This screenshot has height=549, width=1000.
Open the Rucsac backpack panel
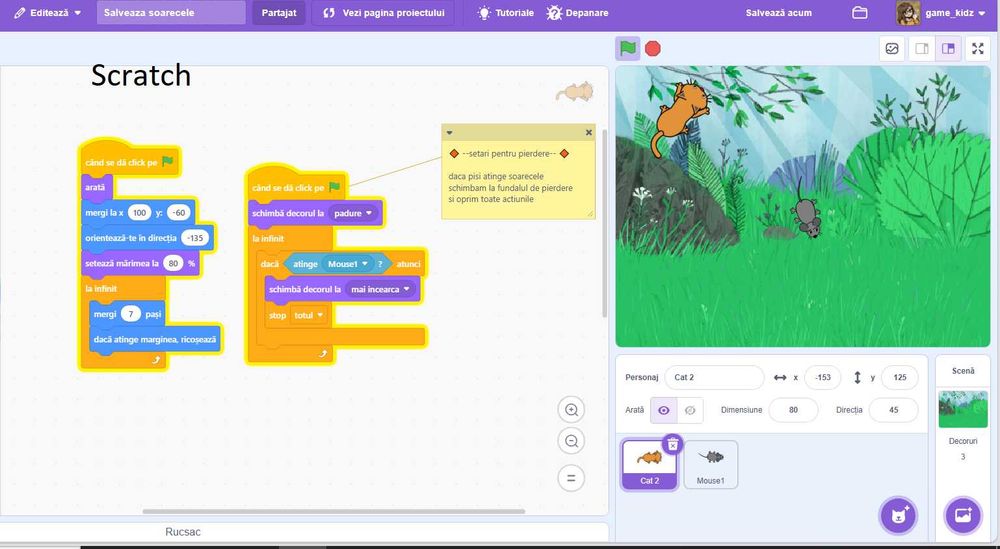tap(183, 532)
